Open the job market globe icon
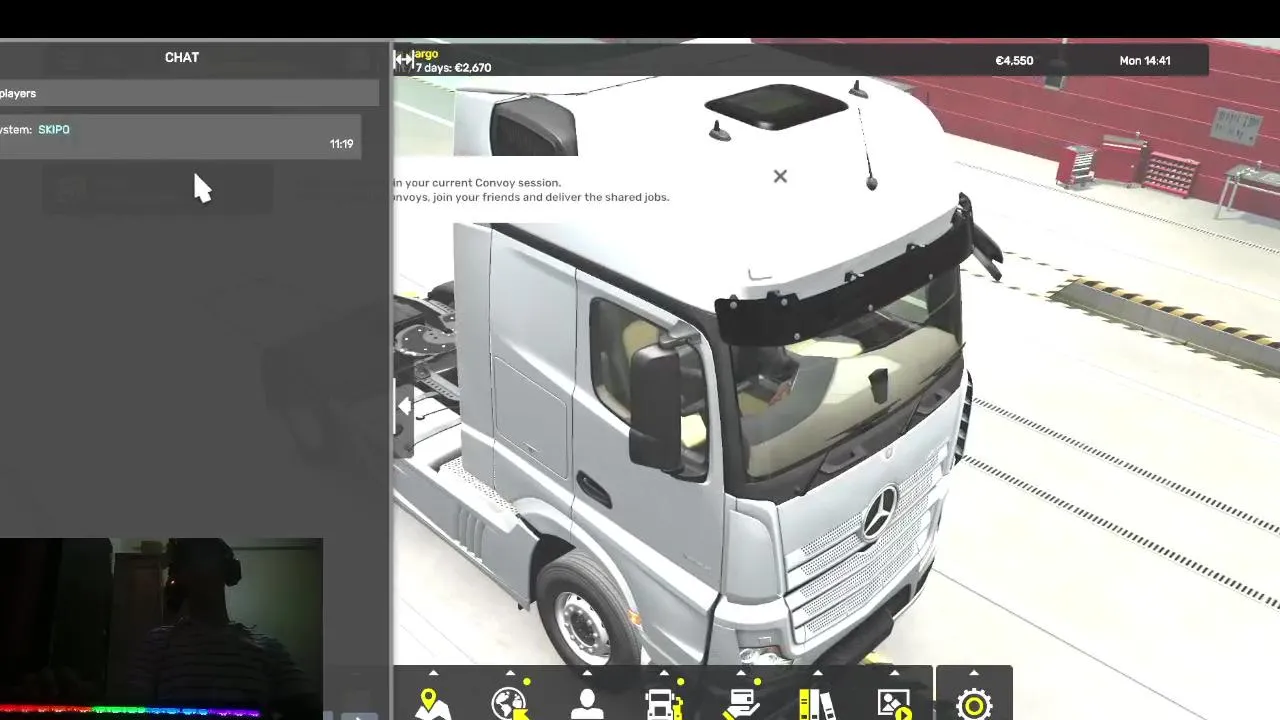The image size is (1280, 720). click(511, 704)
